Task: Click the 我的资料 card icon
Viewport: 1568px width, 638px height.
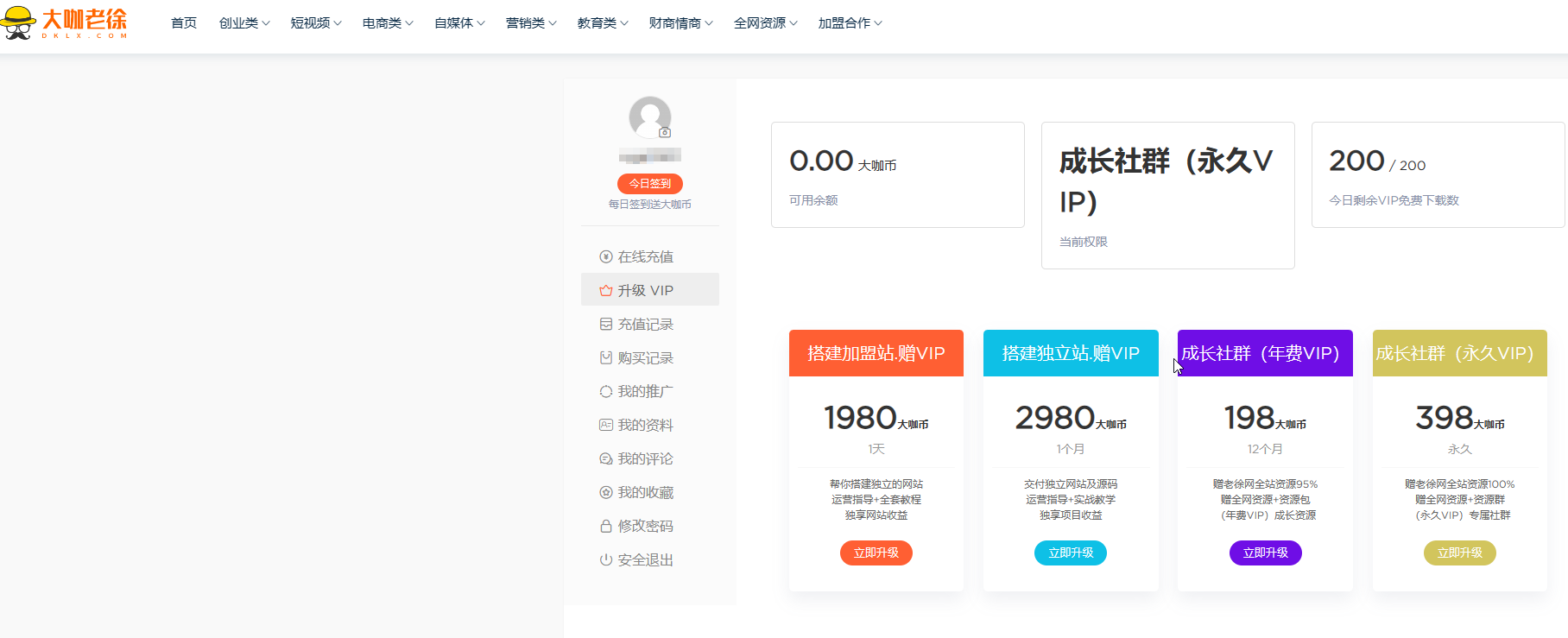Action: pos(606,425)
